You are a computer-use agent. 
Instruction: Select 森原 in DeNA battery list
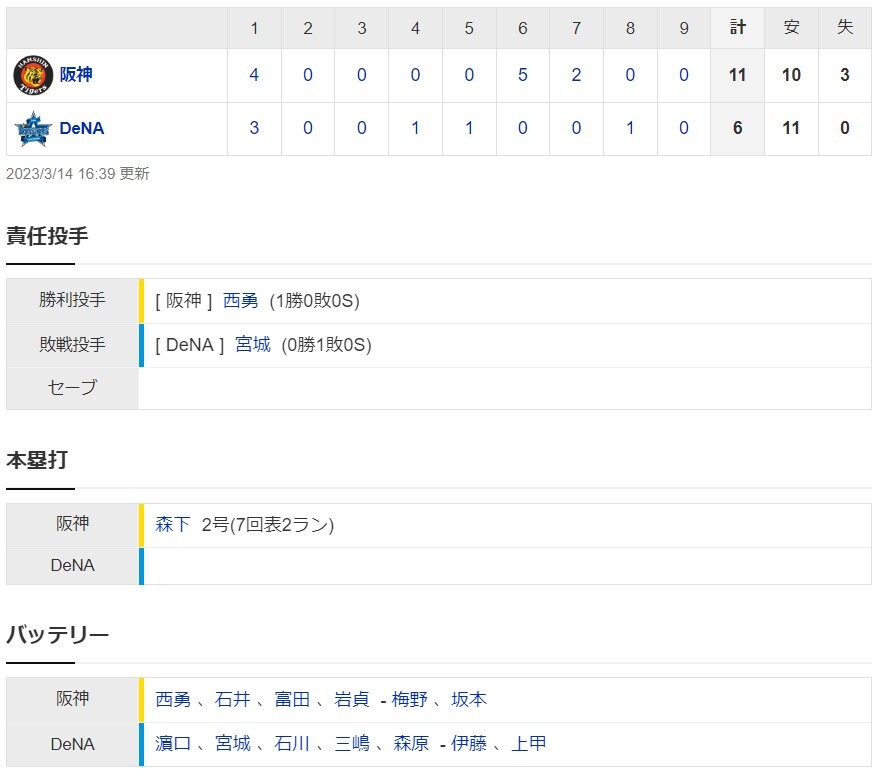tap(410, 744)
